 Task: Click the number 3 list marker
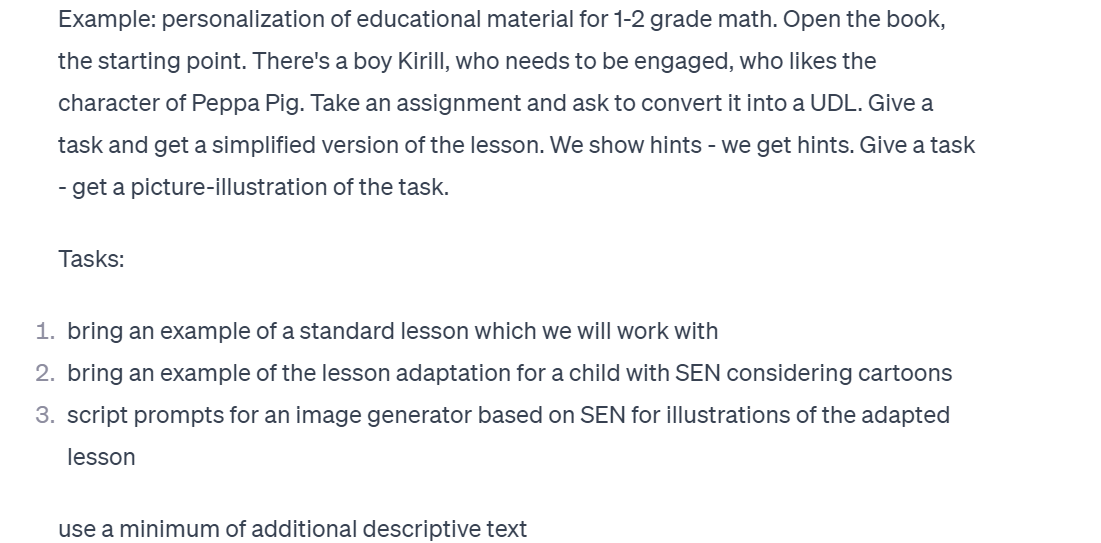tap(46, 415)
